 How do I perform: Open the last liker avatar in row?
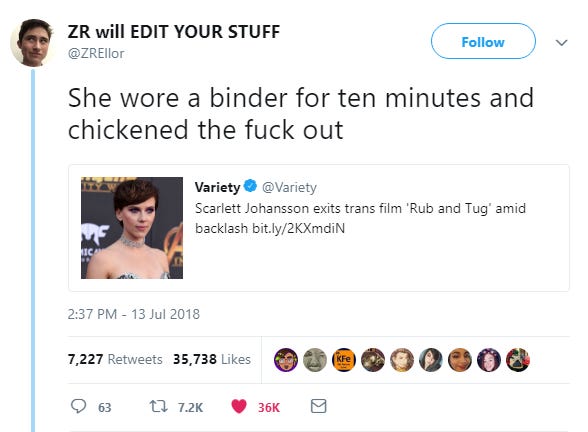point(518,360)
